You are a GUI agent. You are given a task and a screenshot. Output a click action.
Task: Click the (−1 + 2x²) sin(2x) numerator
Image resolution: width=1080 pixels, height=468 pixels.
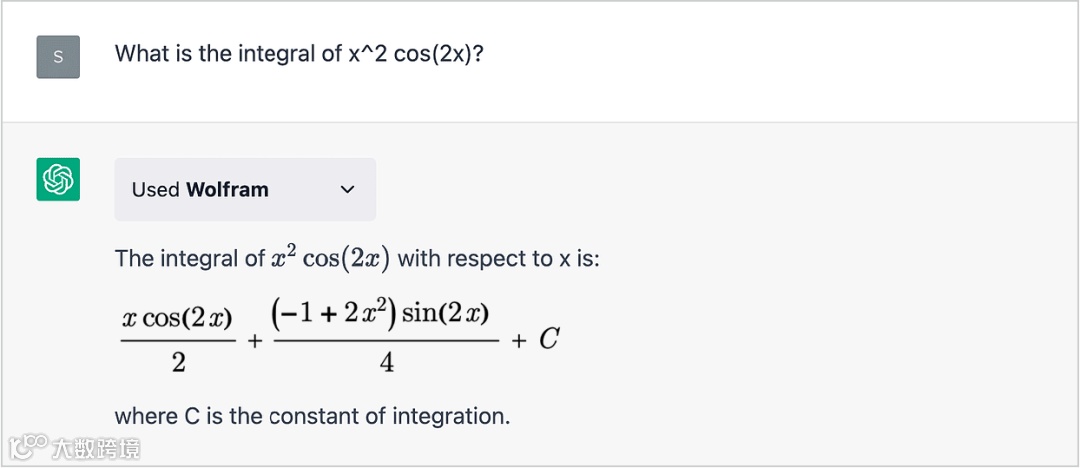click(380, 314)
